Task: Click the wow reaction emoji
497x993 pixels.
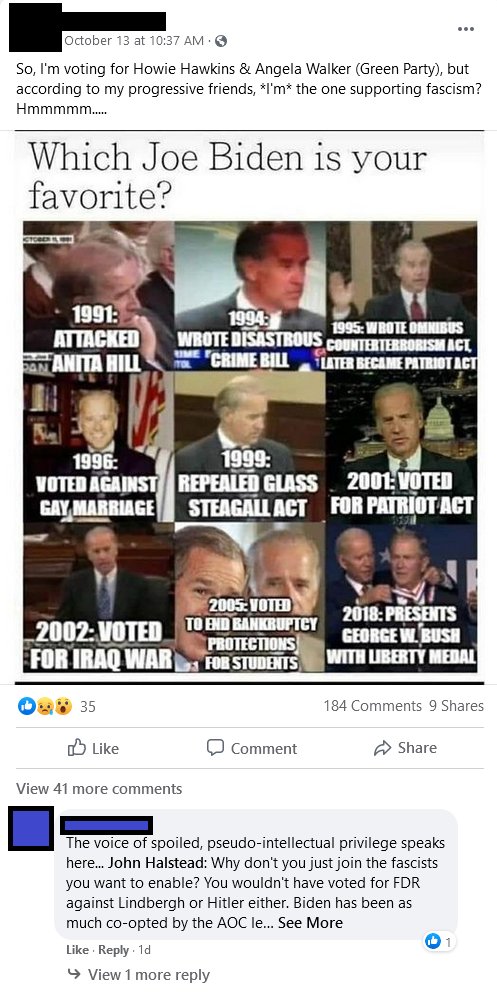Action: [63, 705]
